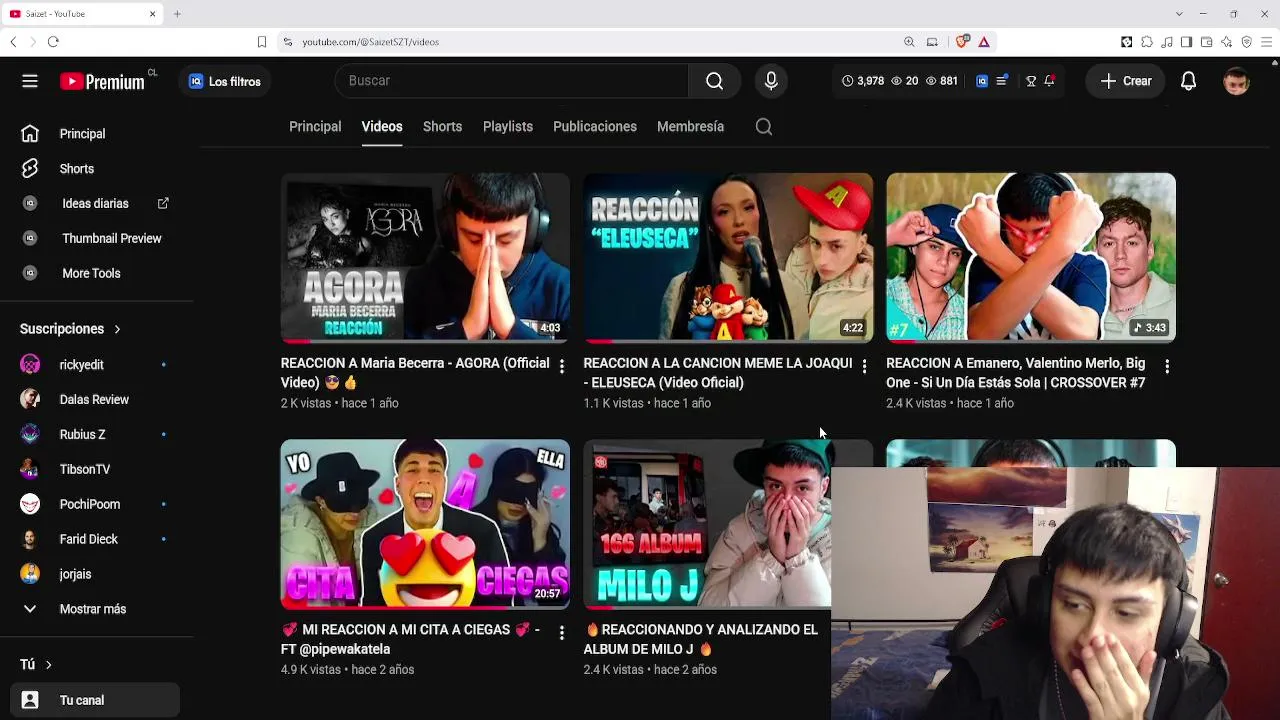Click the Los filtros button
This screenshot has height=720, width=1280.
tap(225, 82)
